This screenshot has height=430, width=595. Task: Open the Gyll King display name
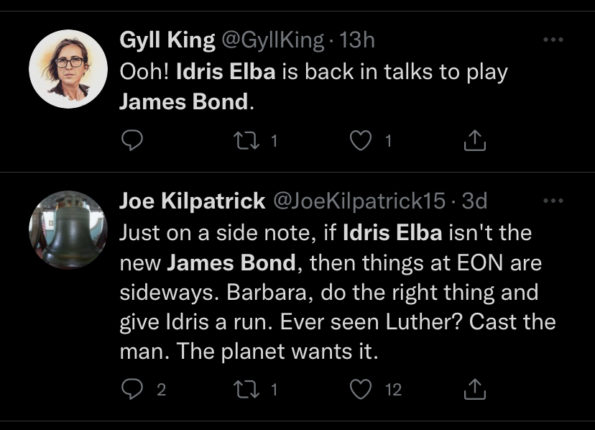(167, 40)
